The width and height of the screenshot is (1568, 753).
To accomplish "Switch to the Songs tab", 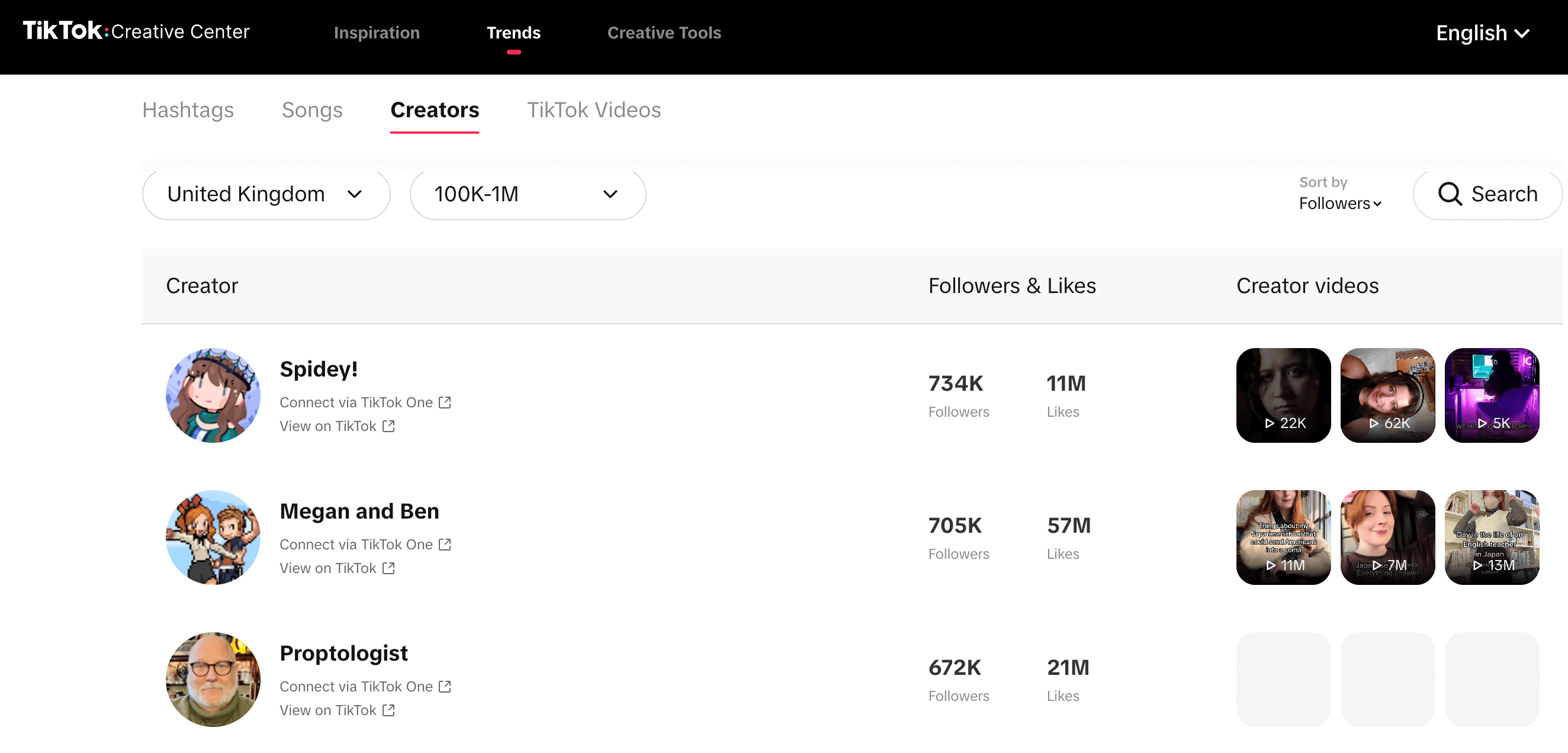I will tap(312, 110).
